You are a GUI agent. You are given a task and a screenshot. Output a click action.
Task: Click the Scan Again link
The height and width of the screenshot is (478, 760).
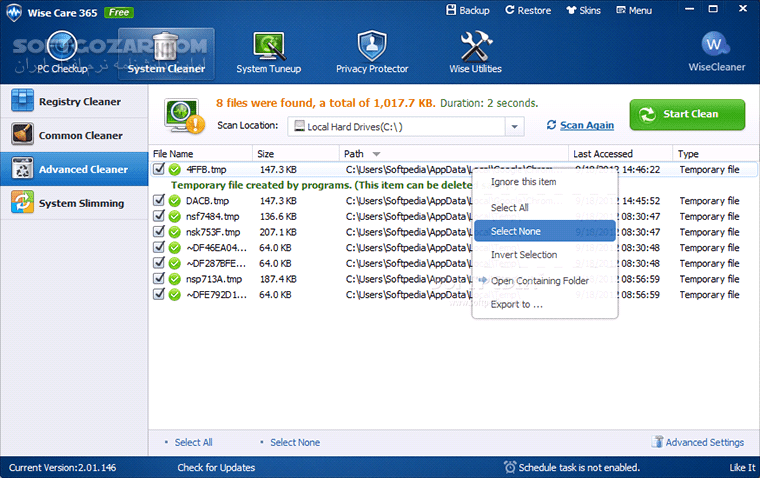click(586, 126)
